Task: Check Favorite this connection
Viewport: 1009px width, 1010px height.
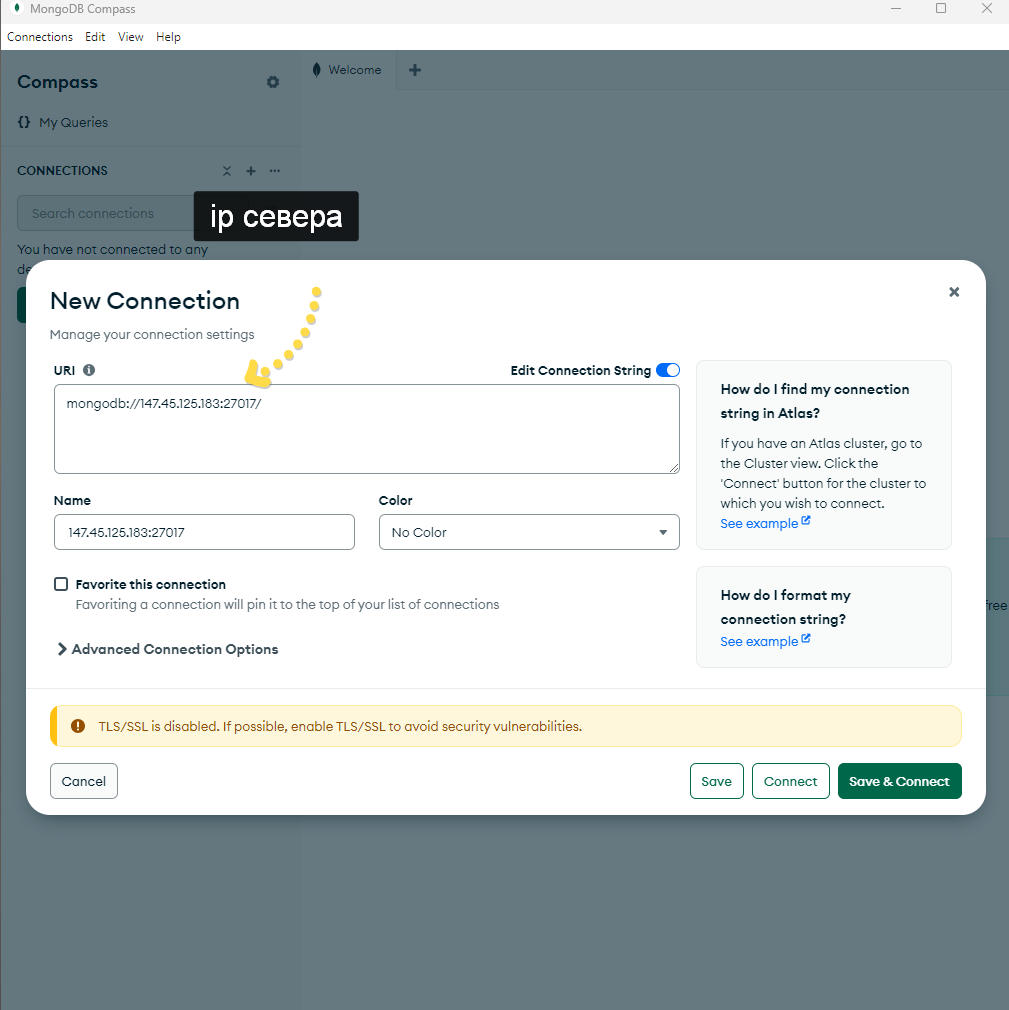Action: (x=61, y=584)
